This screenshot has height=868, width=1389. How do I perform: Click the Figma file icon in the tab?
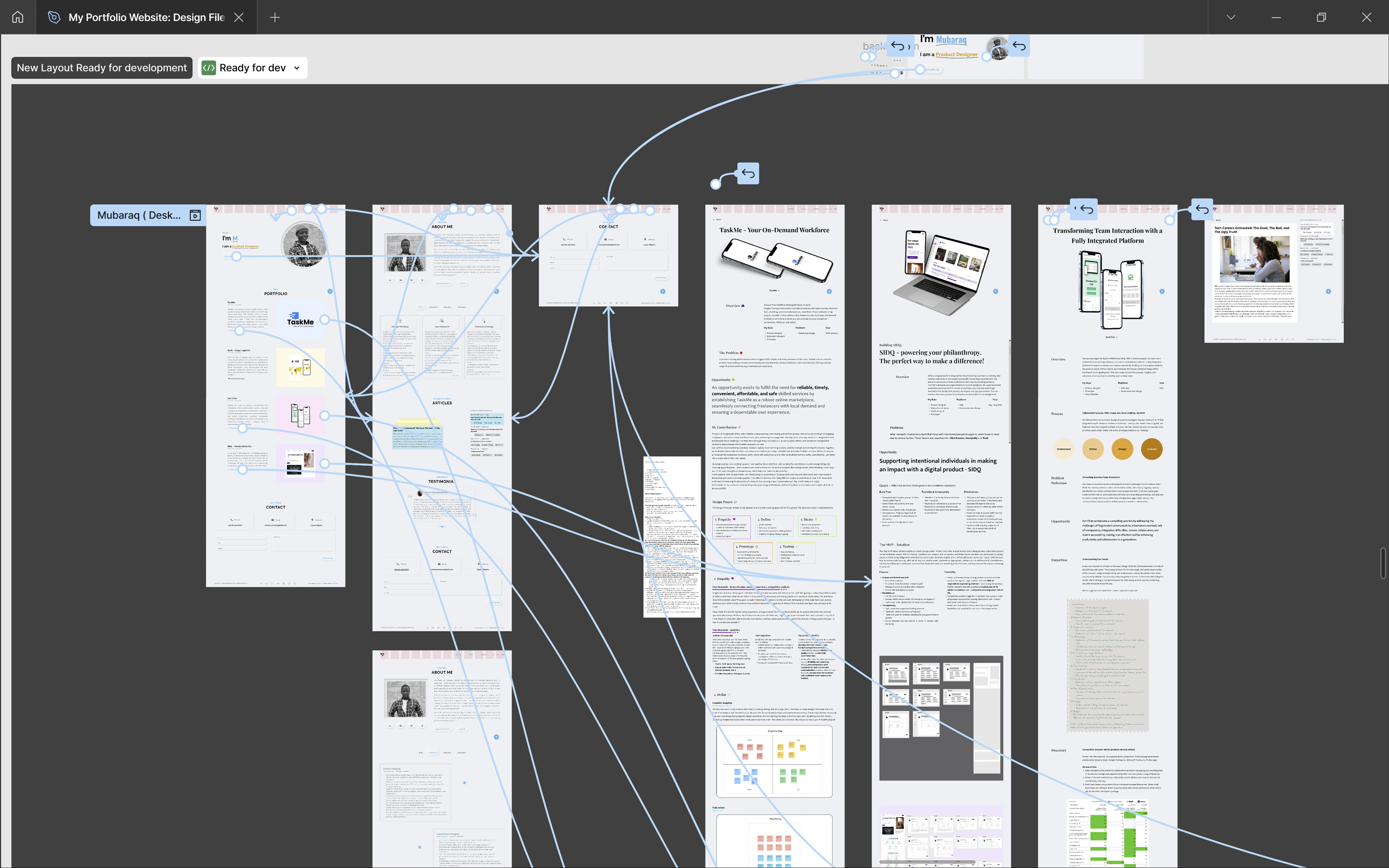tap(54, 17)
